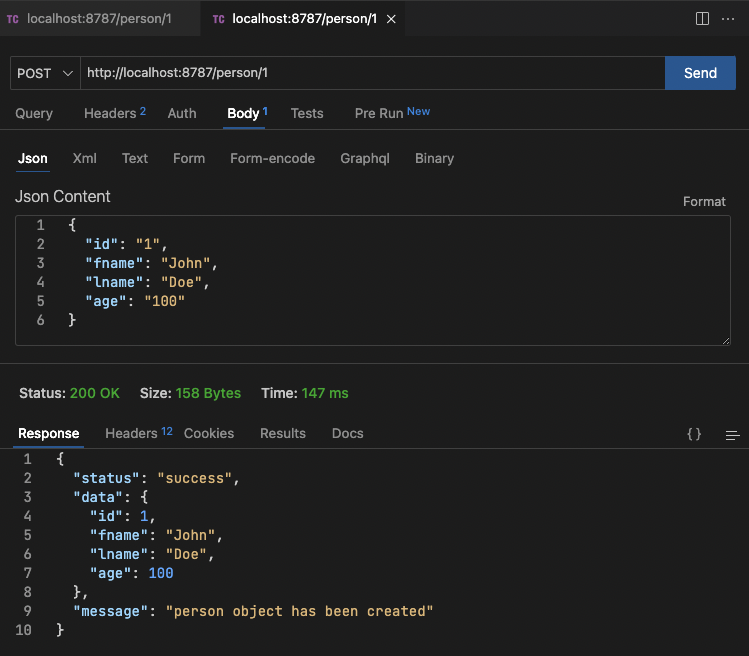
Task: Click the Format link for JSON content
Action: 704,201
